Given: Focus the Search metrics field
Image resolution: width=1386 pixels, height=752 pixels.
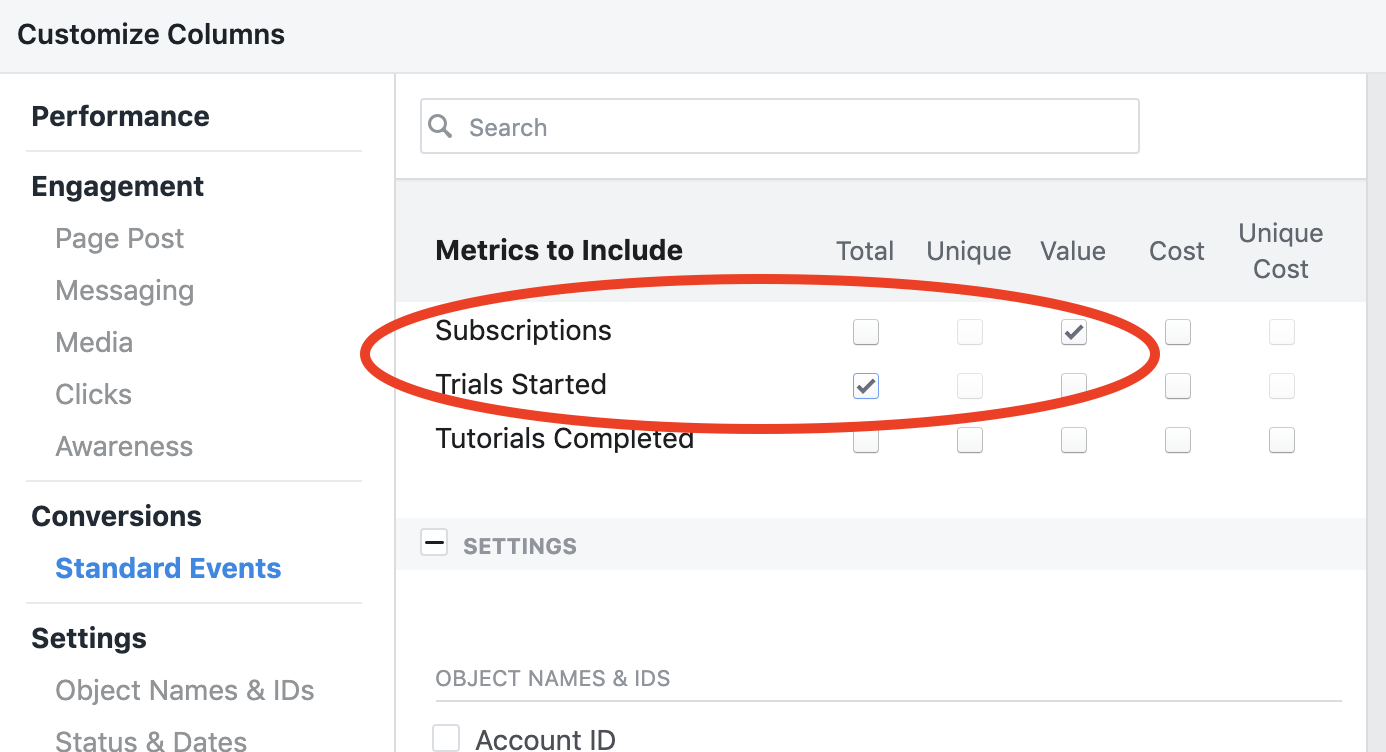Looking at the screenshot, I should pyautogui.click(x=779, y=126).
